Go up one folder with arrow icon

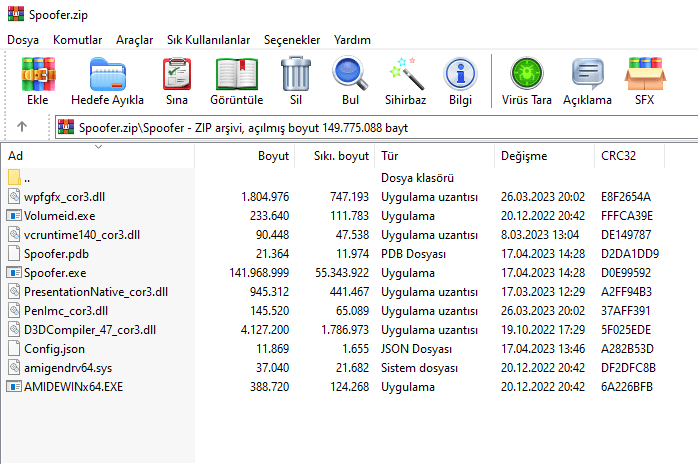pyautogui.click(x=22, y=127)
